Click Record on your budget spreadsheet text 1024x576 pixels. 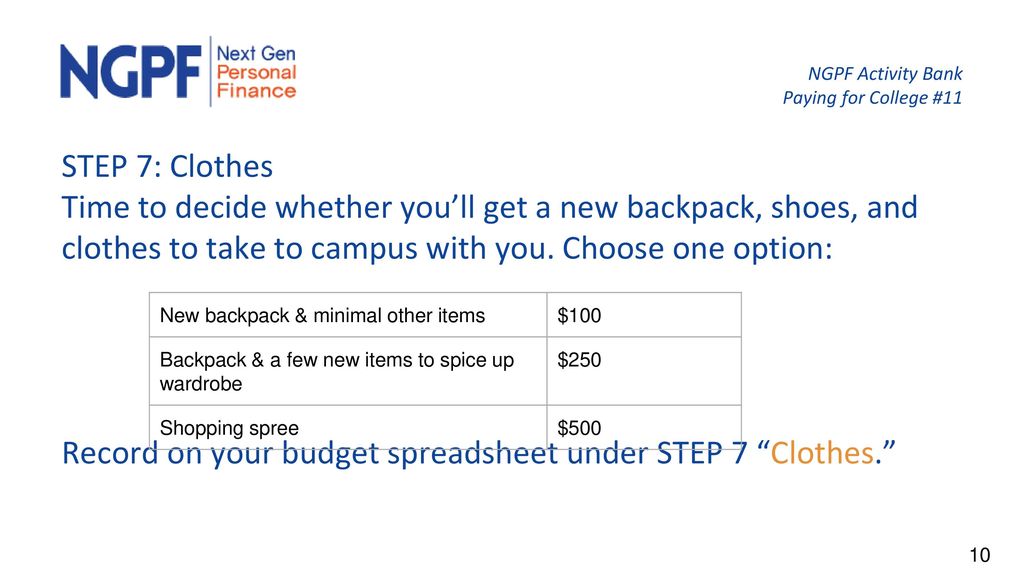[x=310, y=453]
